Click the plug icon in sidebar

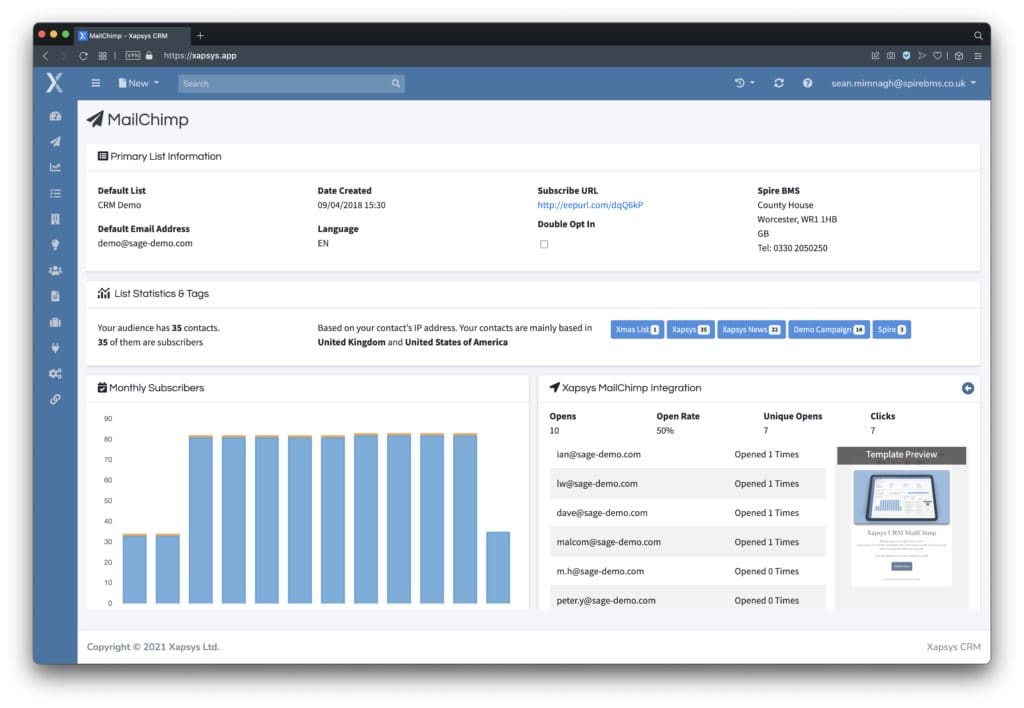click(55, 348)
